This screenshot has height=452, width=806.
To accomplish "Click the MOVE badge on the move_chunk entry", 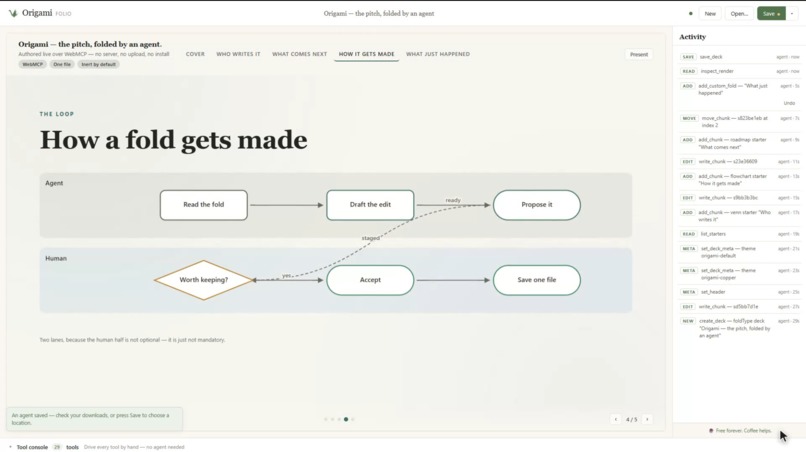I will [689, 118].
